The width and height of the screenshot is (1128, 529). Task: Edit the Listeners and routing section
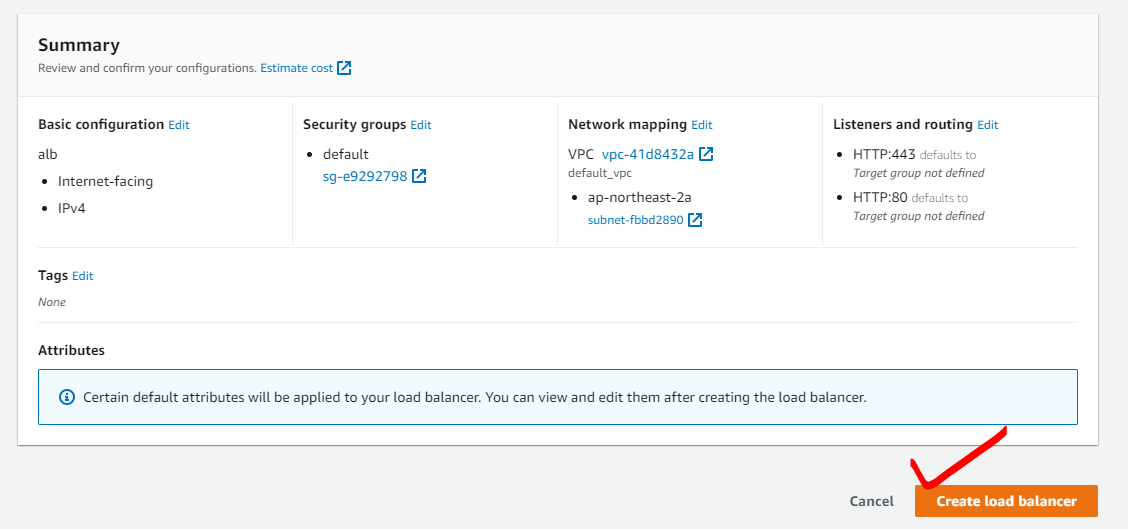coord(988,125)
